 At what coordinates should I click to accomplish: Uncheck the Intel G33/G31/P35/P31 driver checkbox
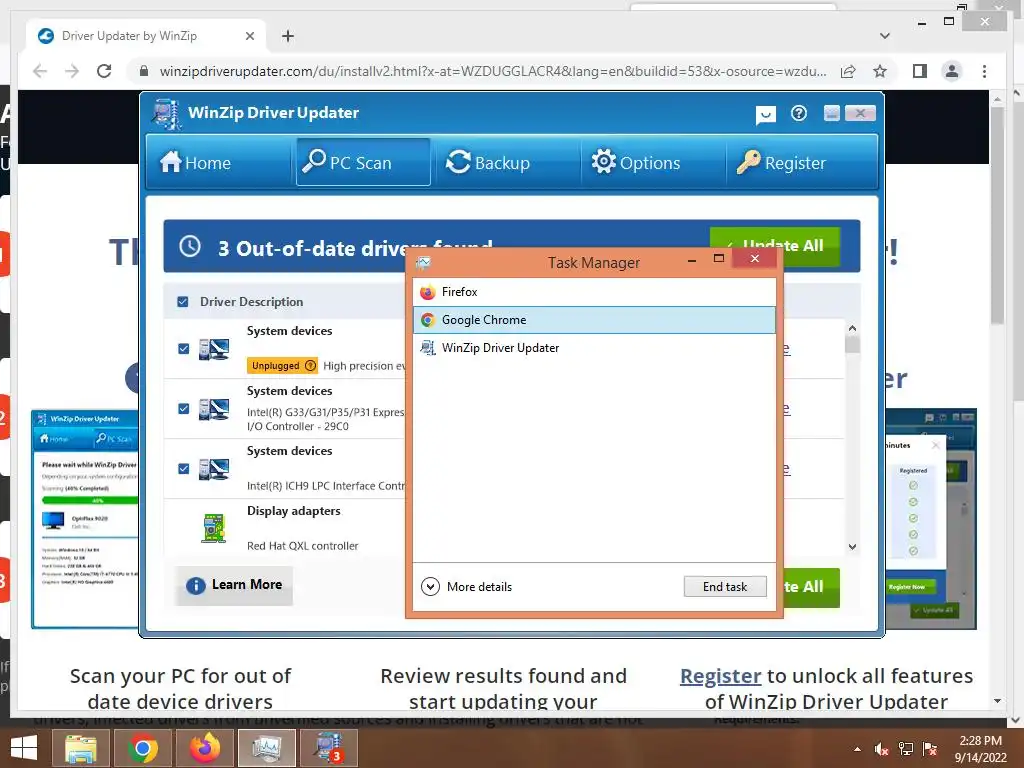pyautogui.click(x=184, y=409)
